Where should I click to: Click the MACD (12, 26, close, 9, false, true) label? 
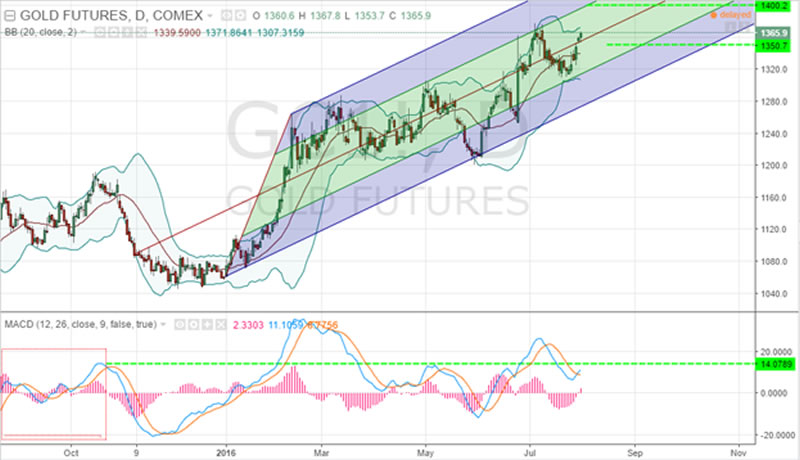click(80, 324)
